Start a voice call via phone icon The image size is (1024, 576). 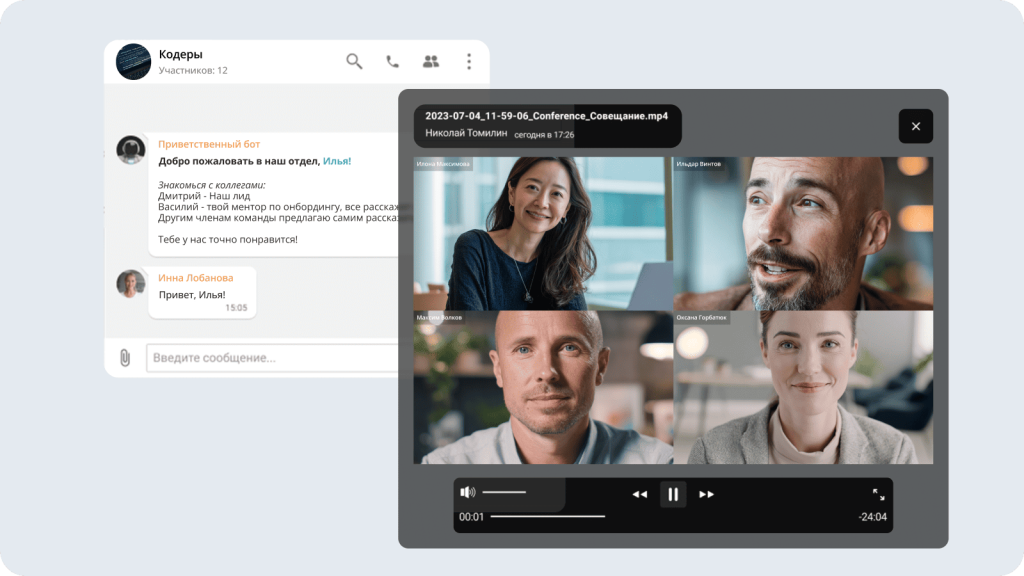click(392, 61)
